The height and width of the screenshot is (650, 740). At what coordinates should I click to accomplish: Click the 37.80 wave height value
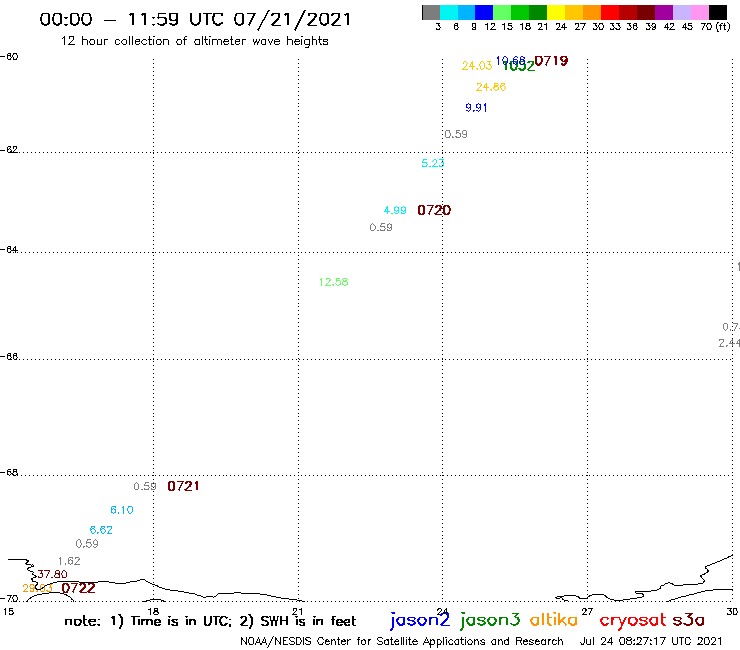52,574
